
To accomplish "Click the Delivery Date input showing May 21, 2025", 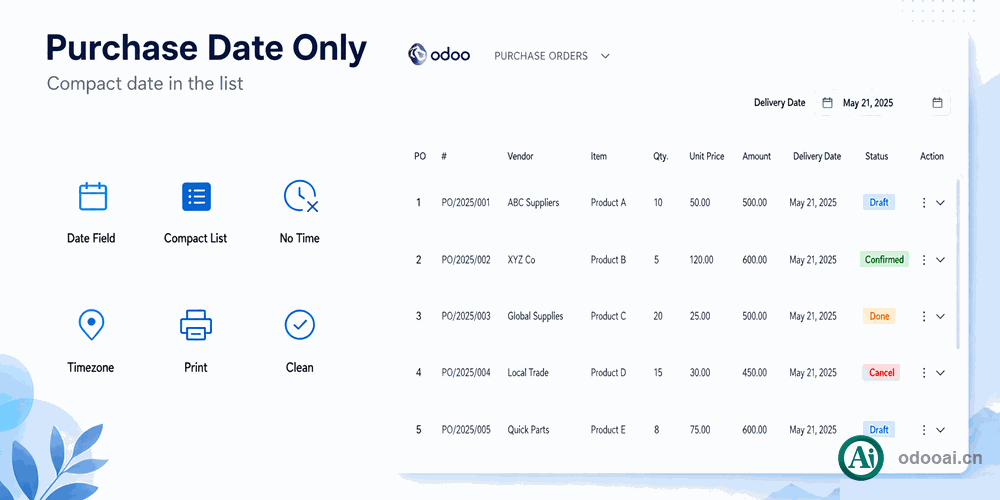I will (882, 103).
